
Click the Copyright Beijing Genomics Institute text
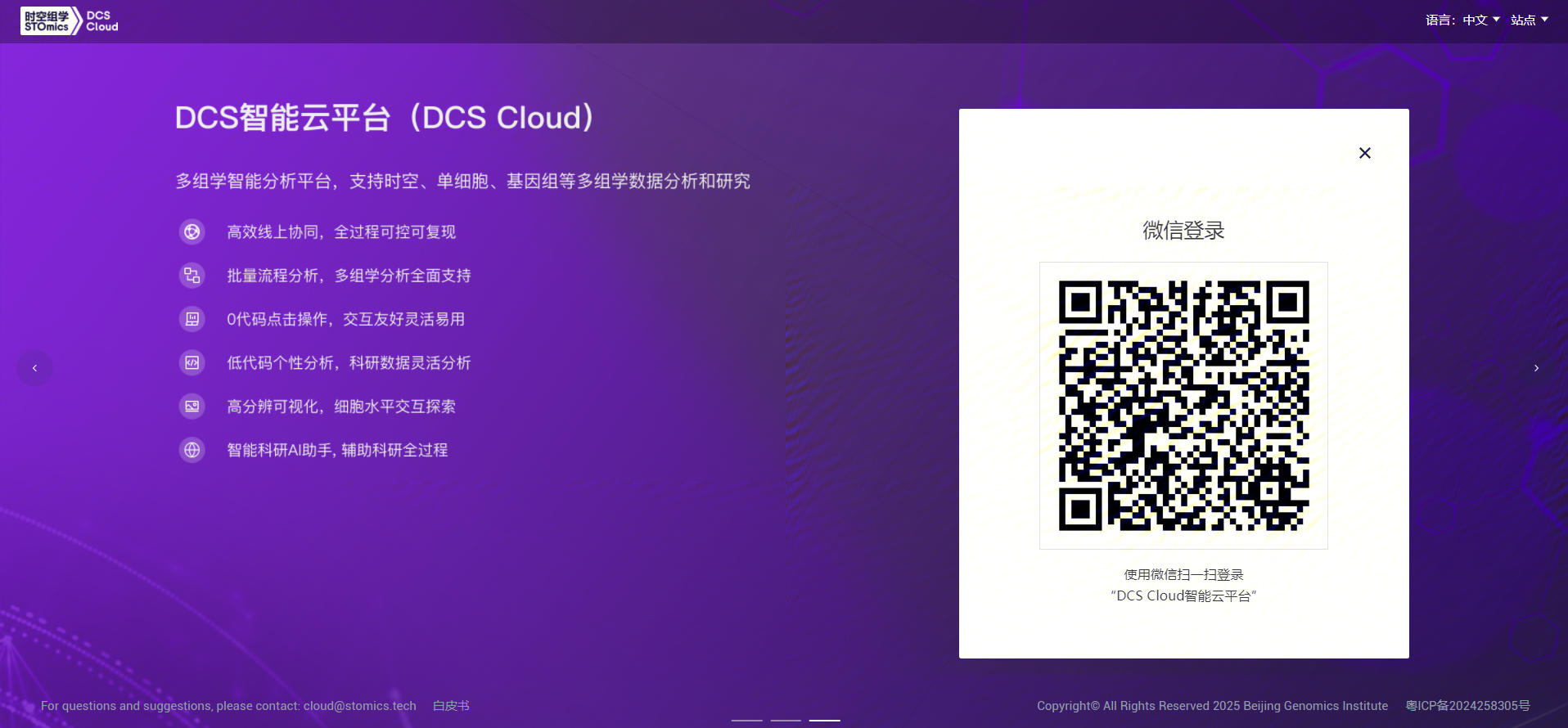point(1212,706)
